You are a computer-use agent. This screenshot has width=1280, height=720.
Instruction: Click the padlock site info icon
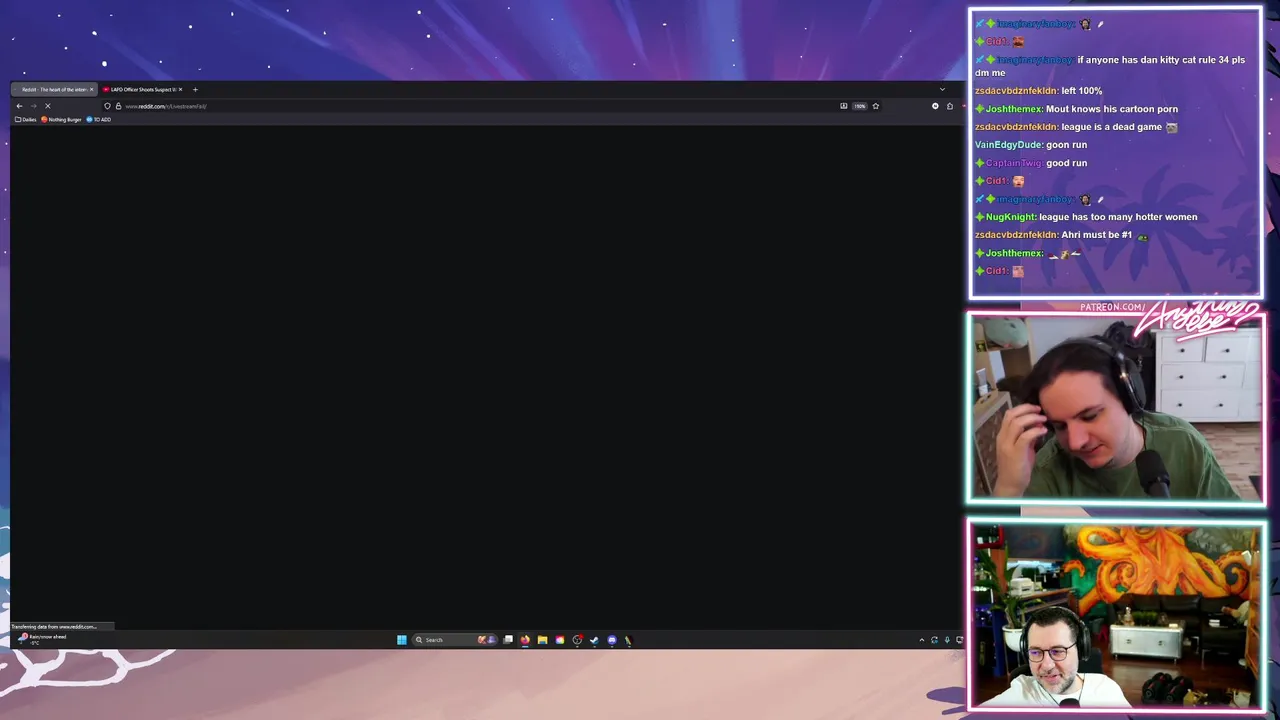(x=118, y=106)
